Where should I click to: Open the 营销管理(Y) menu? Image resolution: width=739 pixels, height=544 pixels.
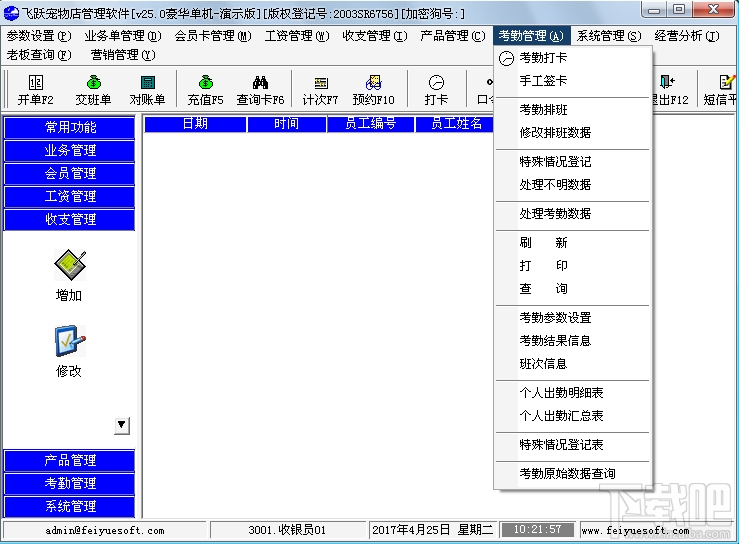(x=123, y=55)
